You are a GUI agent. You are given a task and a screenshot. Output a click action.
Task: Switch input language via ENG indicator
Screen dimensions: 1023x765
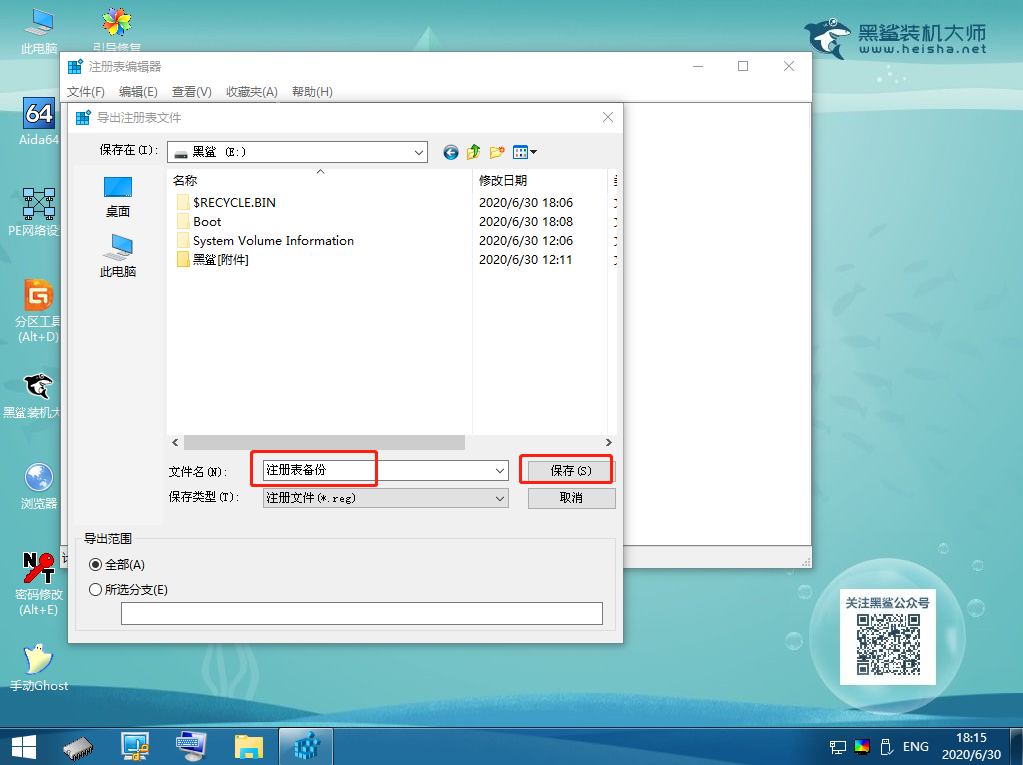pos(916,747)
